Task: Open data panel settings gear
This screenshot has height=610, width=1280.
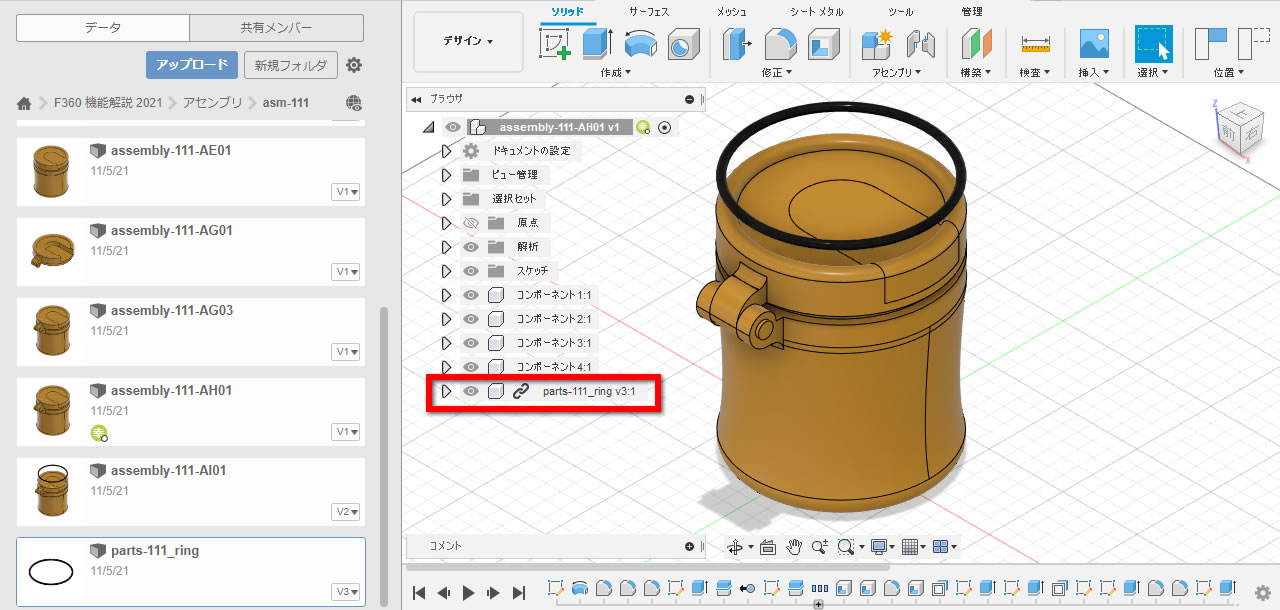Action: tap(354, 66)
